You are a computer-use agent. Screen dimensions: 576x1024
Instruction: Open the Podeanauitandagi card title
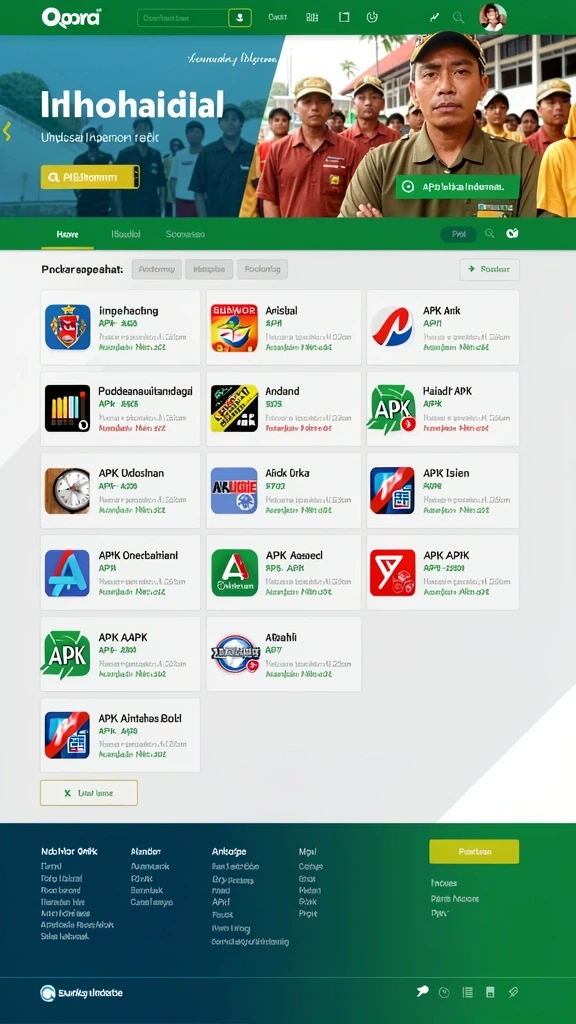[146, 391]
